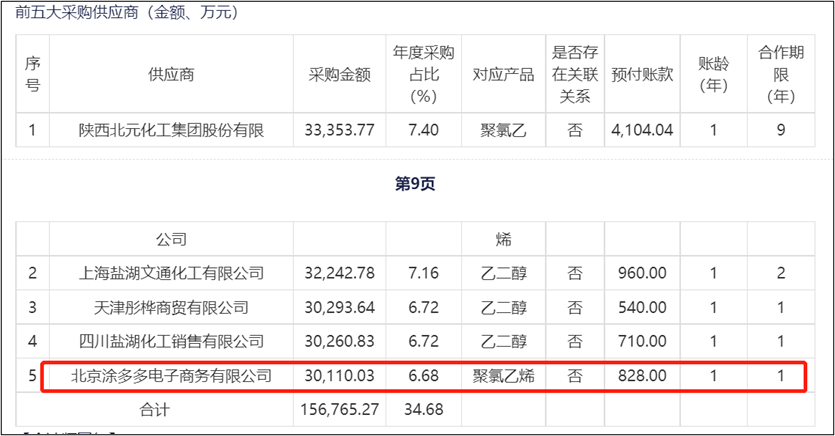
Task: Click purchase amount 30,293.64
Action: click(339, 307)
